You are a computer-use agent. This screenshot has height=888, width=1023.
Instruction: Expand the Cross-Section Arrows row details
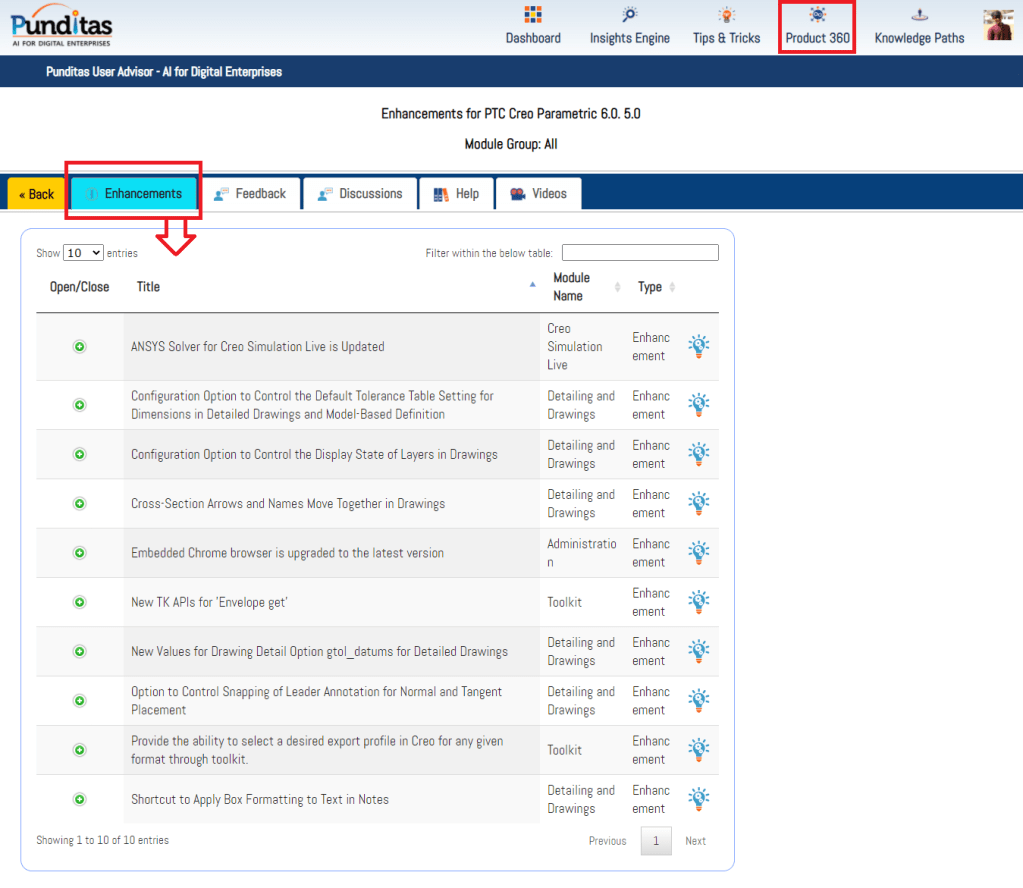(80, 504)
